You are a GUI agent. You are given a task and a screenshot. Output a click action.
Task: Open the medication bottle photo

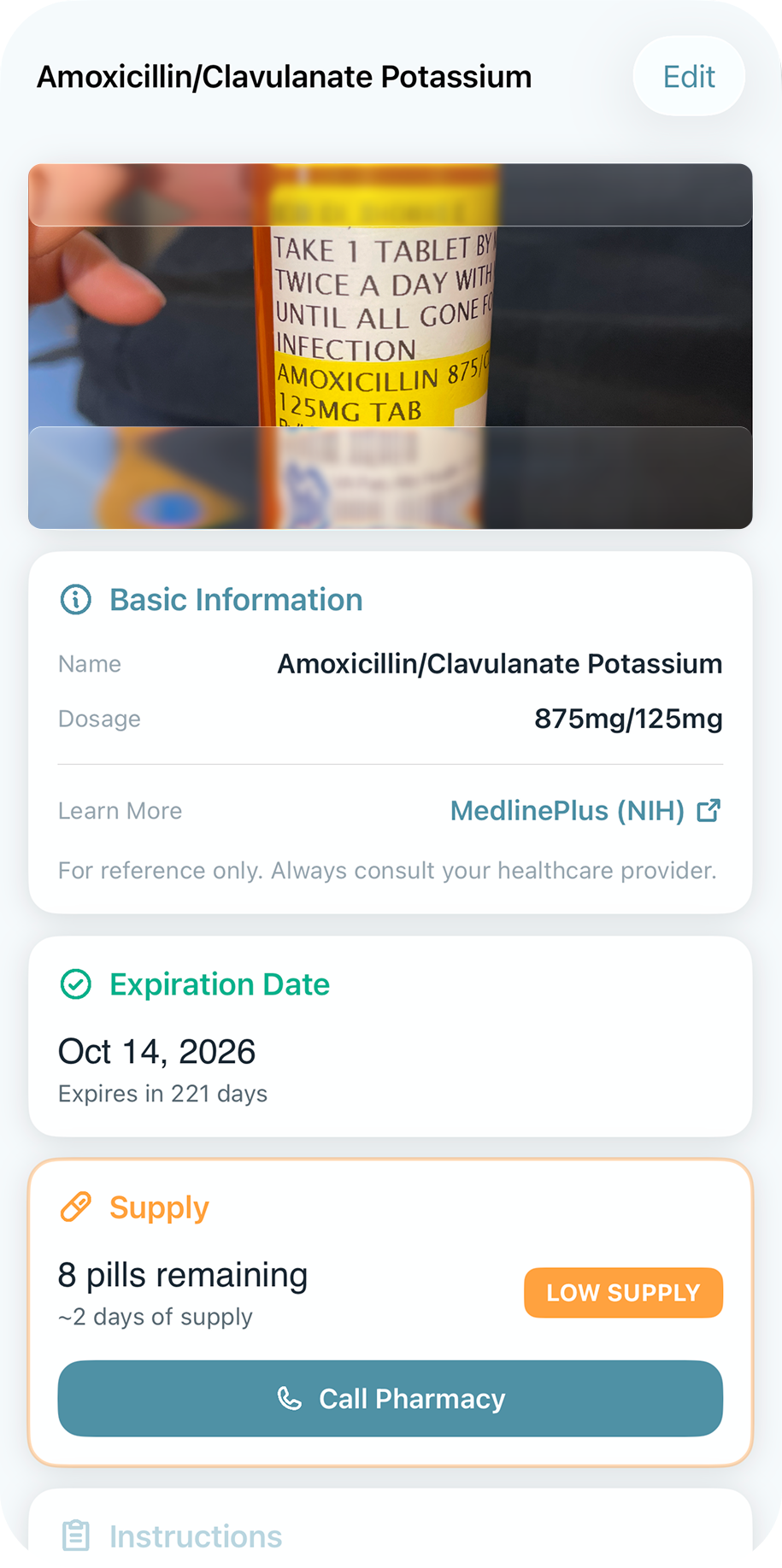[x=390, y=345]
